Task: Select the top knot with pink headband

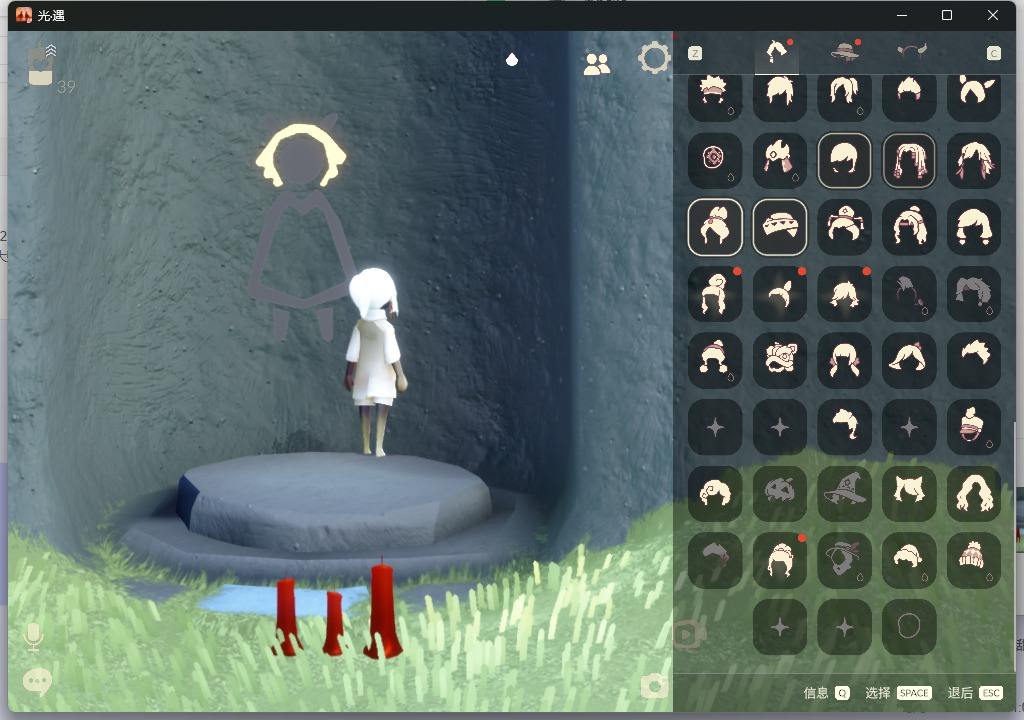Action: point(974,427)
